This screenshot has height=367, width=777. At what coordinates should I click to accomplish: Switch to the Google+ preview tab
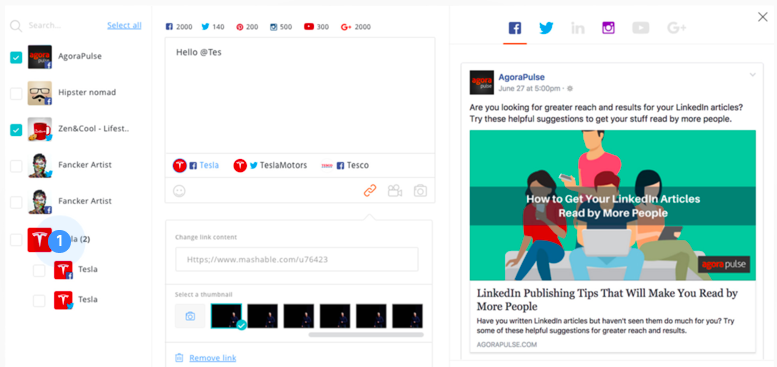click(x=676, y=28)
